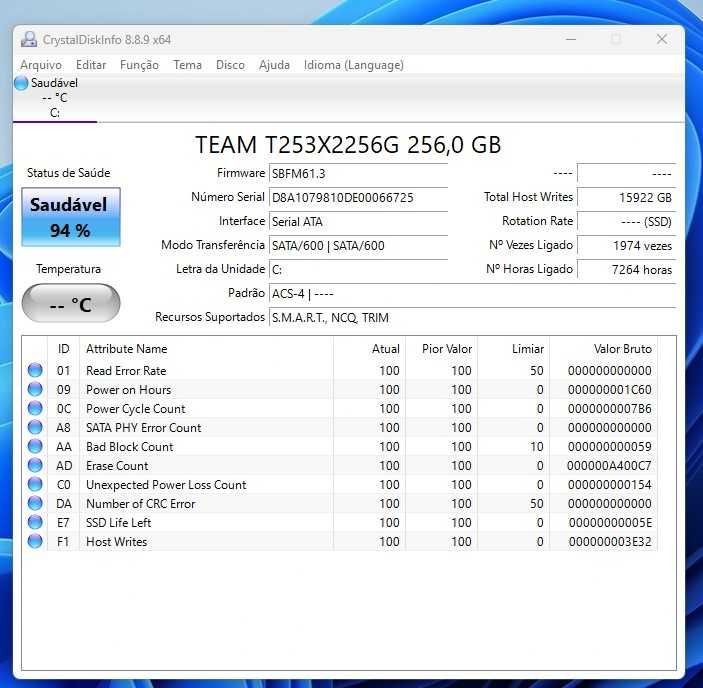Click the transfer mode field SATA/600 | SATA/600
Viewport: 703px width, 688px height.
point(358,246)
